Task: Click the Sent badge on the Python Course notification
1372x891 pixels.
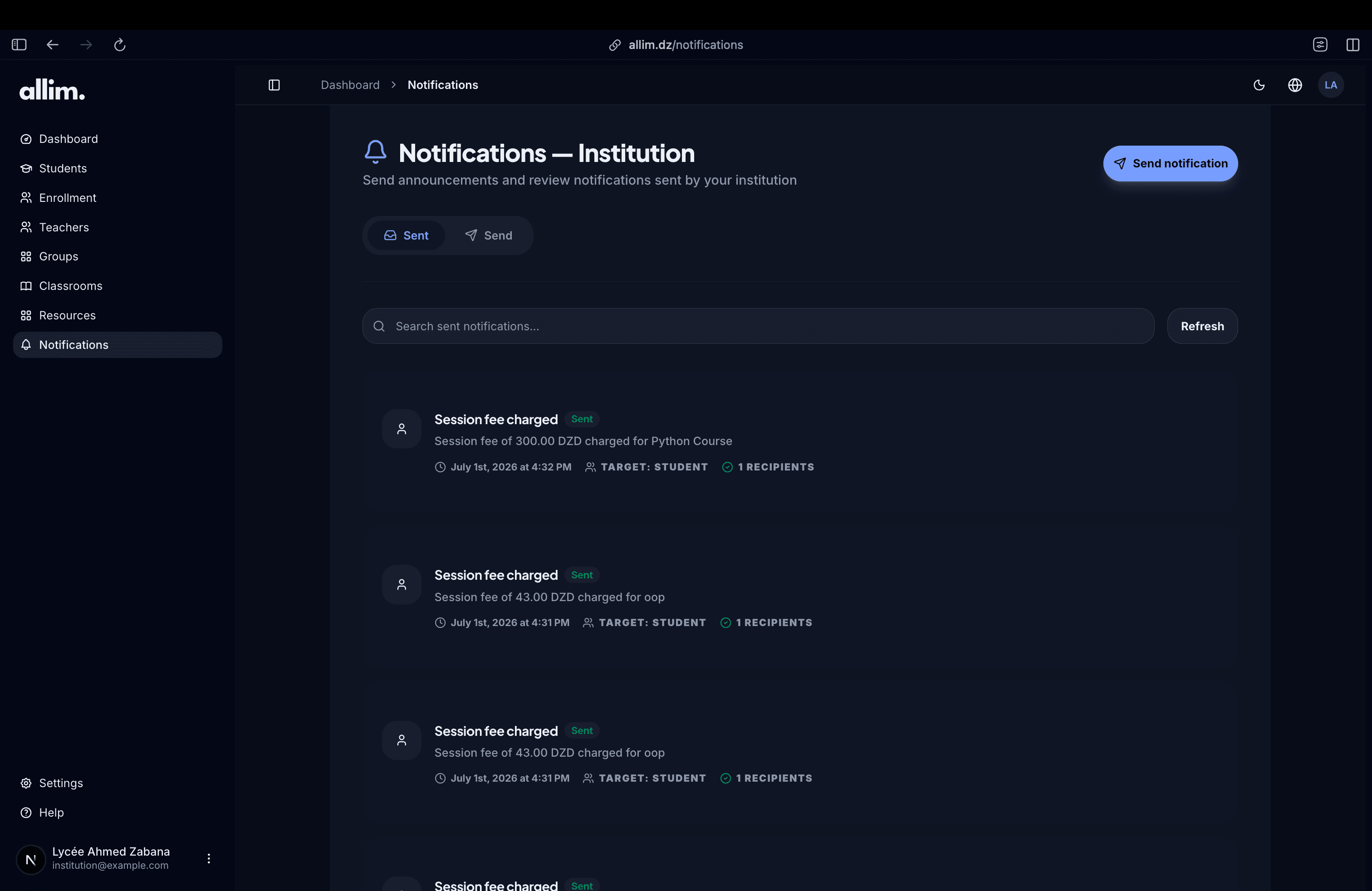Action: [x=582, y=419]
